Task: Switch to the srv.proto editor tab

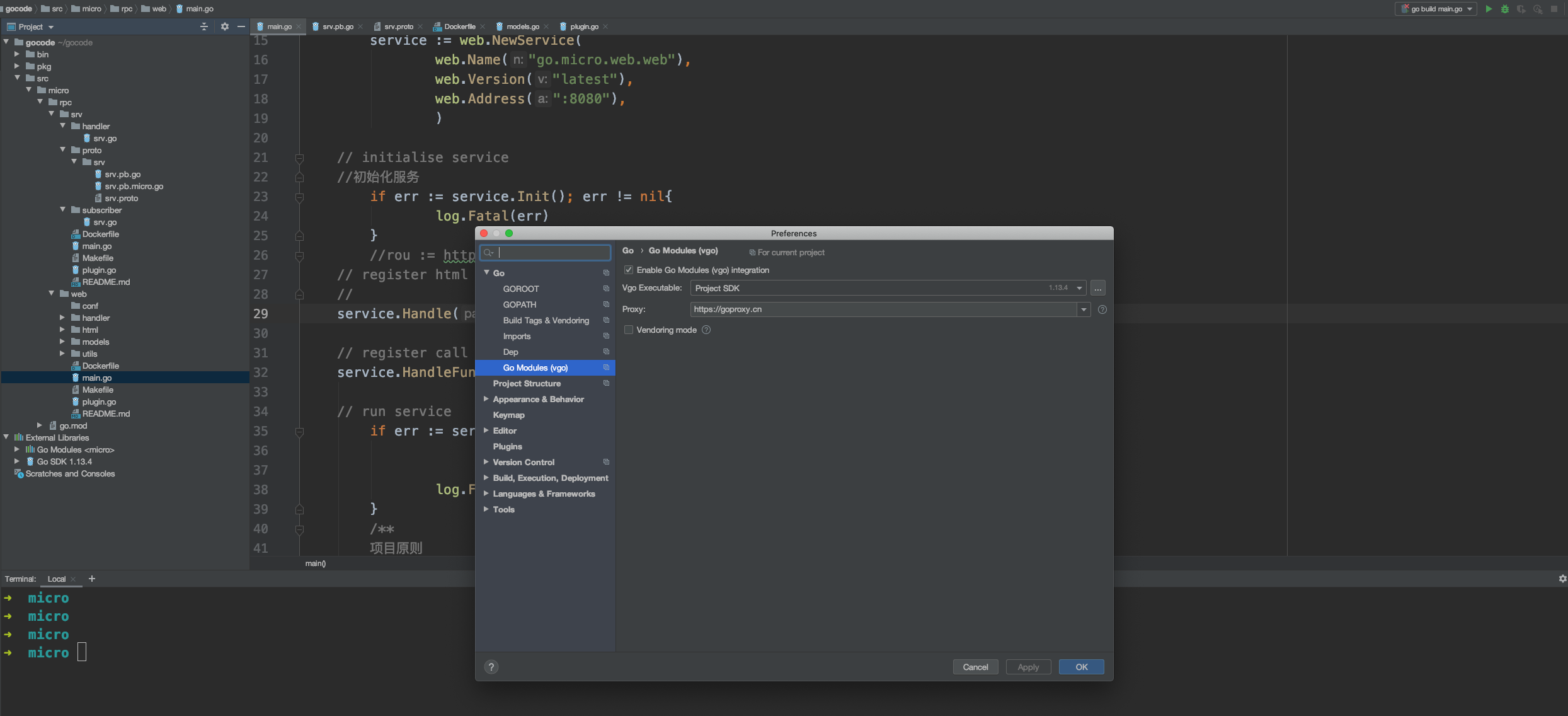Action: 399,26
